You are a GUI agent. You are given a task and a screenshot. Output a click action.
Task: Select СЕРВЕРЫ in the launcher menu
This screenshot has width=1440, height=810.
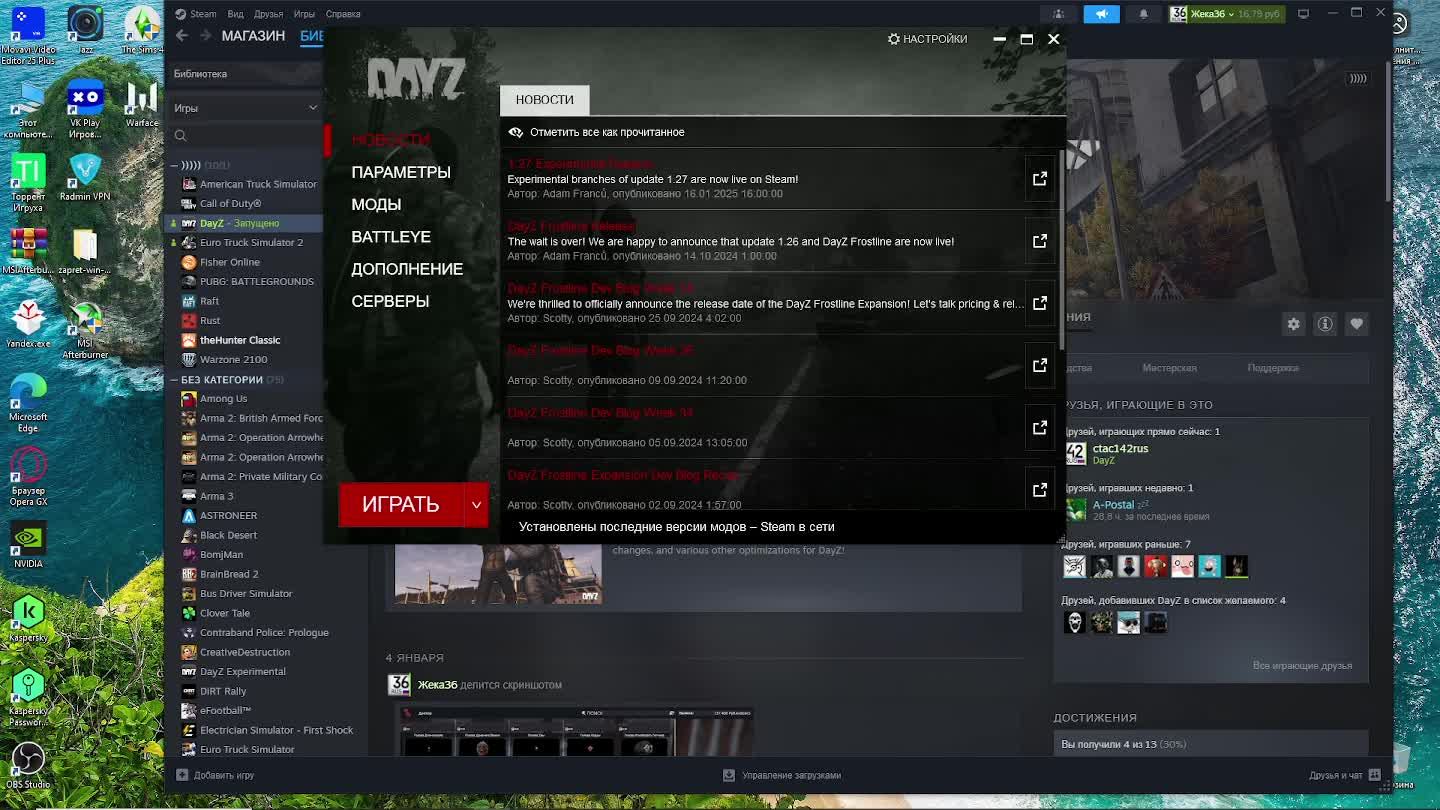point(390,301)
